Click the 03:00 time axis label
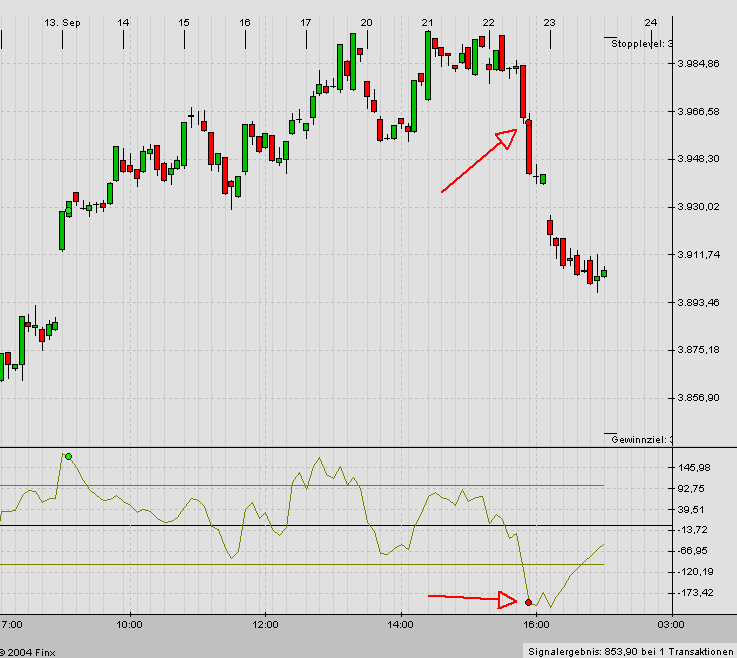Image resolution: width=737 pixels, height=658 pixels. coord(670,624)
